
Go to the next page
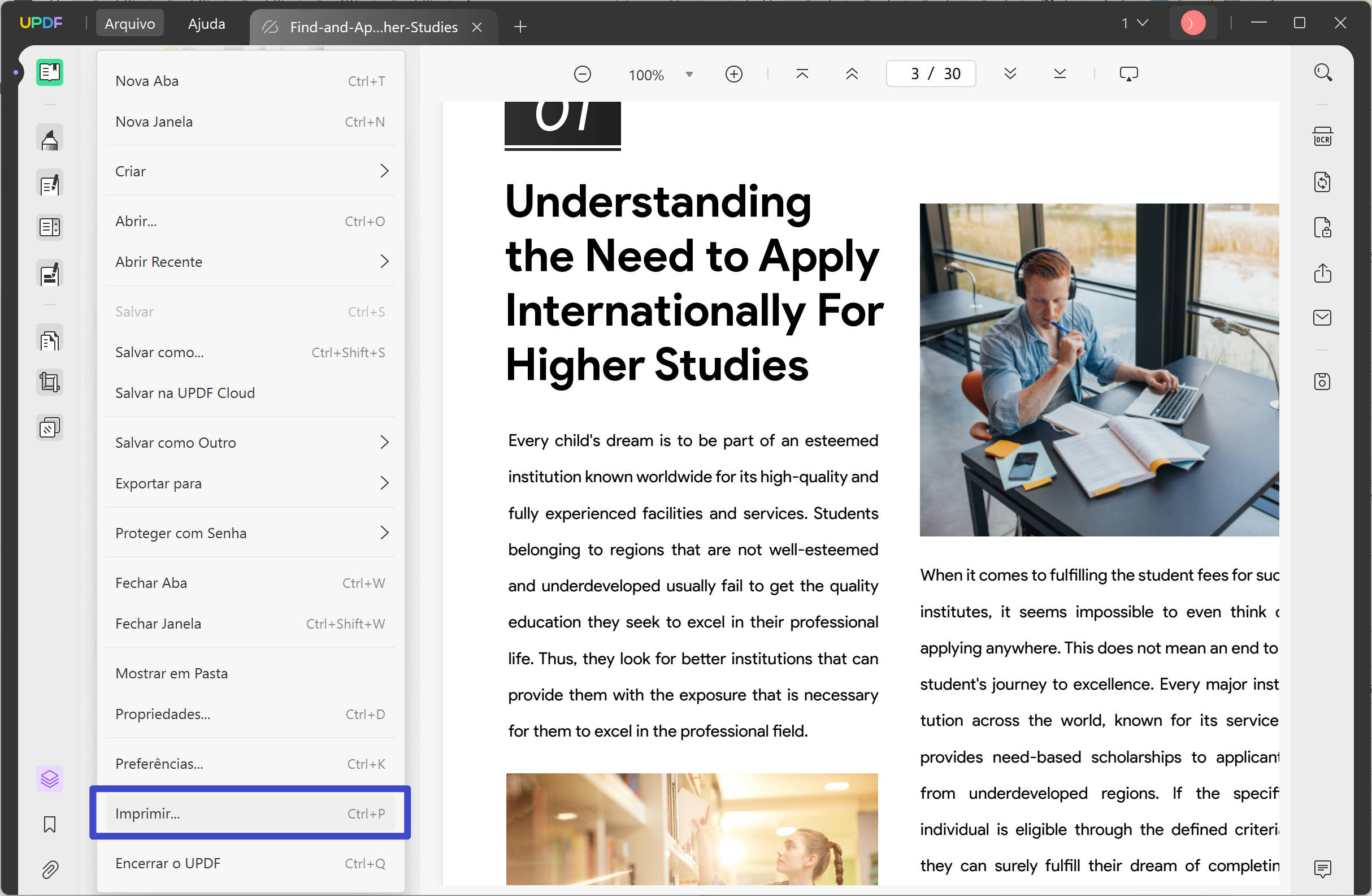(1009, 74)
